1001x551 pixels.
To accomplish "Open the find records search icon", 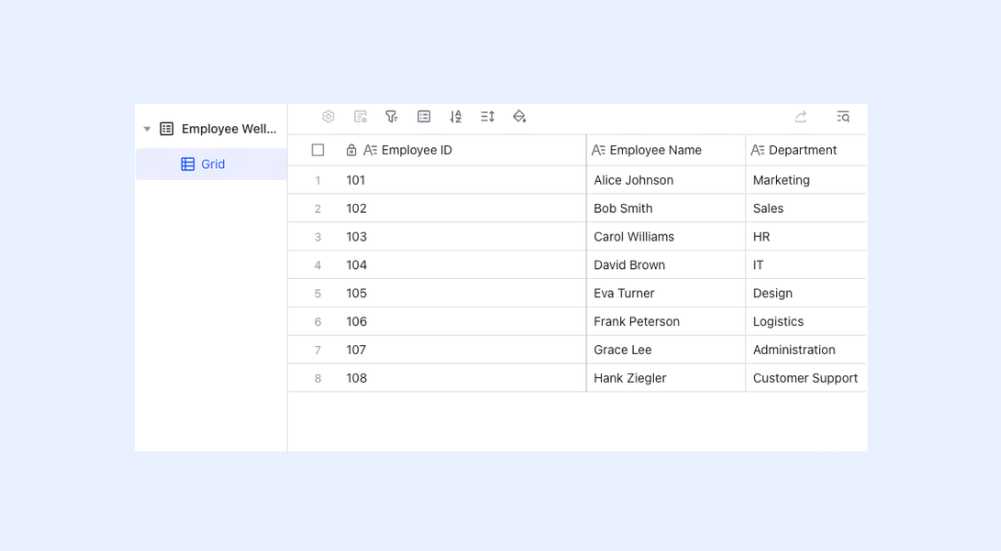I will coord(843,116).
